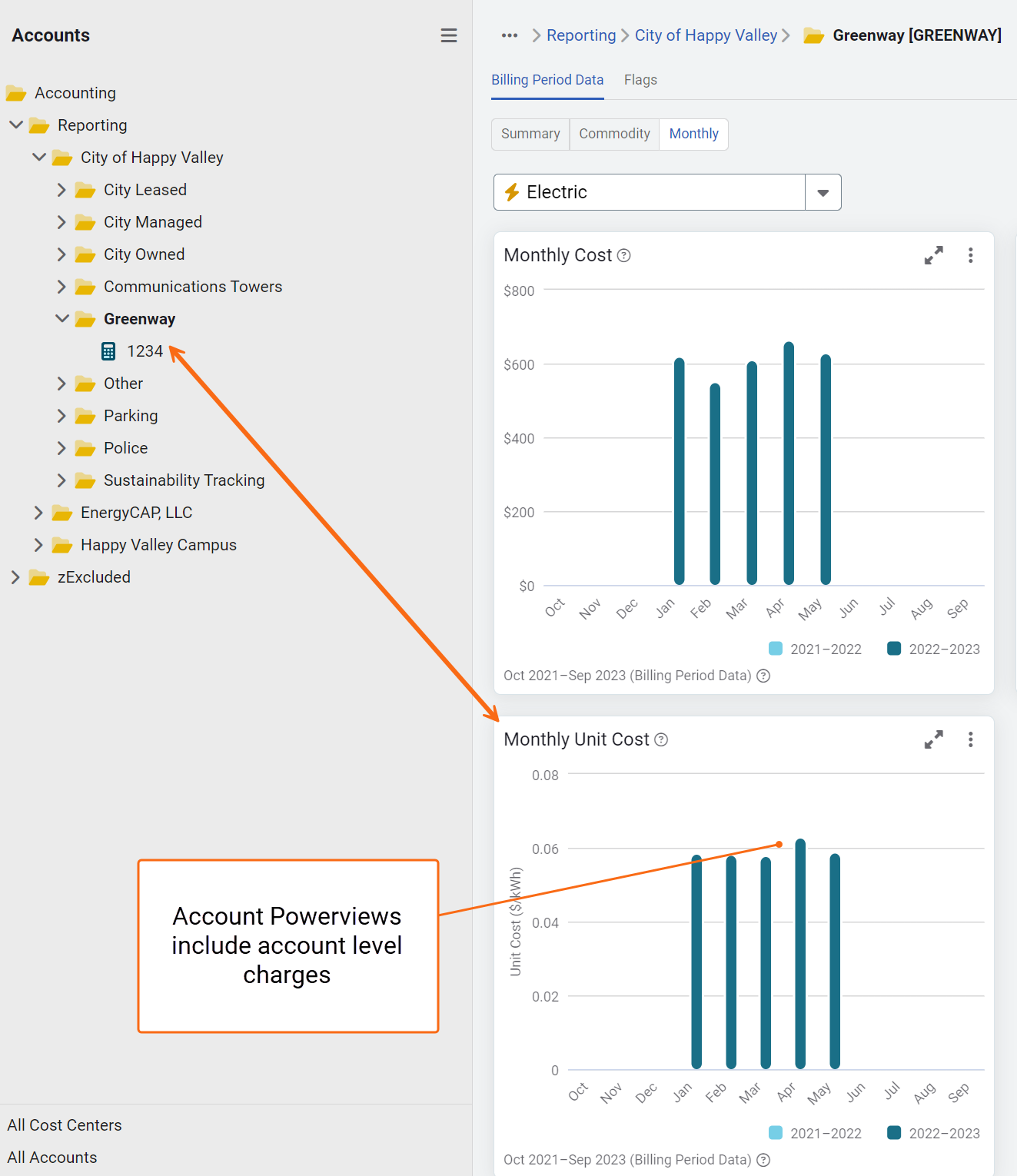This screenshot has height=1176, width=1017.
Task: Select Happy Valley Campus folder label
Action: (x=158, y=545)
